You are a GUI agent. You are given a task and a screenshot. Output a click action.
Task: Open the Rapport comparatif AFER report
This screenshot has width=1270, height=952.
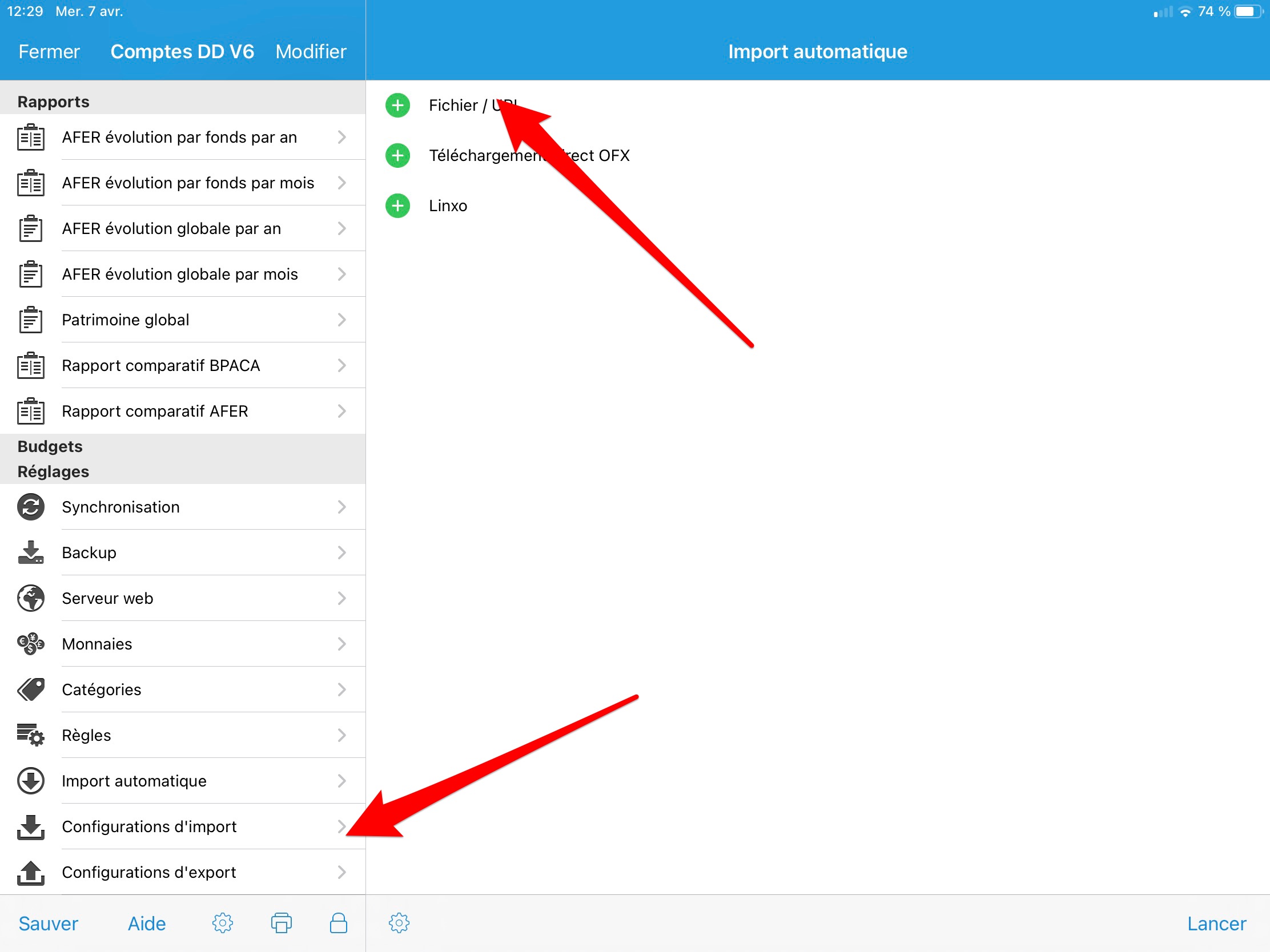pyautogui.click(x=183, y=412)
